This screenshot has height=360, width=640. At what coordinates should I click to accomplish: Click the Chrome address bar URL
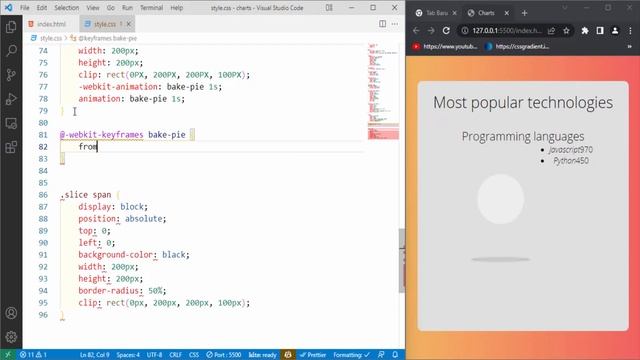click(507, 31)
